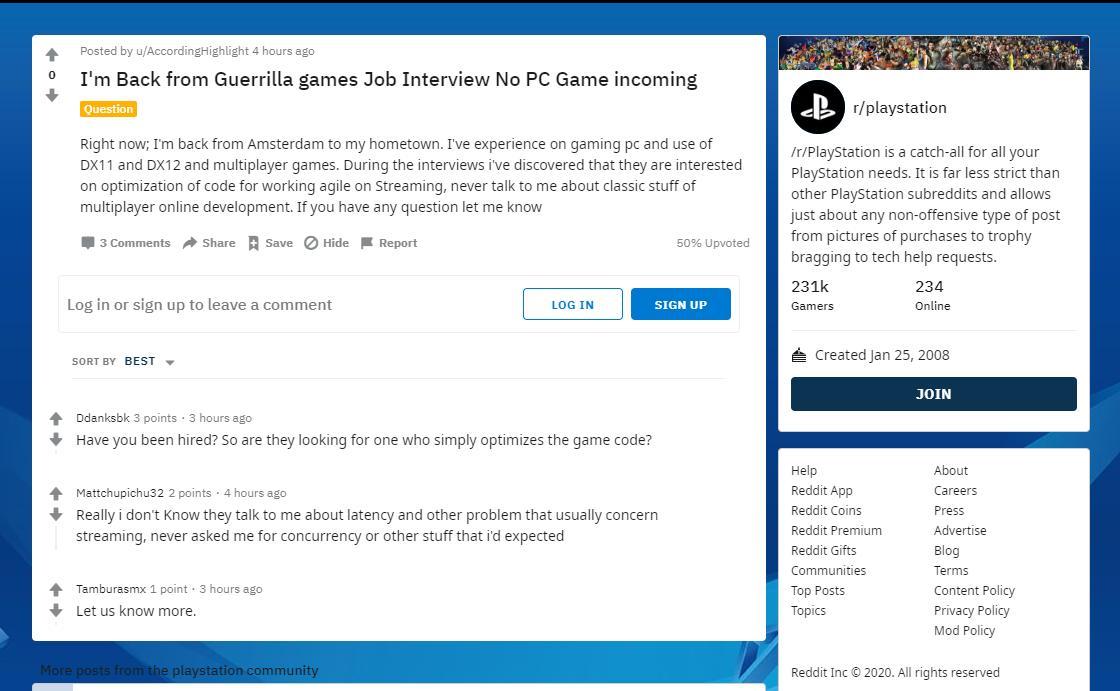This screenshot has height=691, width=1120.
Task: Downvote Ddanksbk's comment
Action: 56,439
